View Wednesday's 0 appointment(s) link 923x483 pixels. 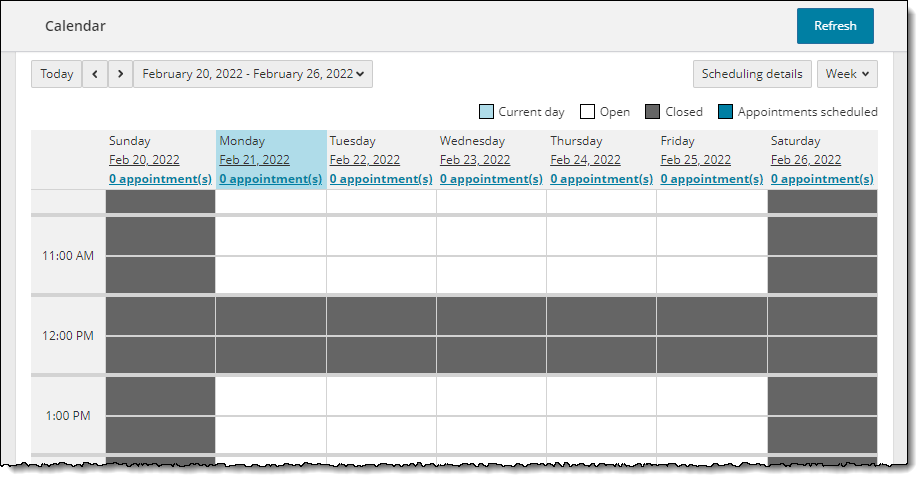[x=491, y=179]
